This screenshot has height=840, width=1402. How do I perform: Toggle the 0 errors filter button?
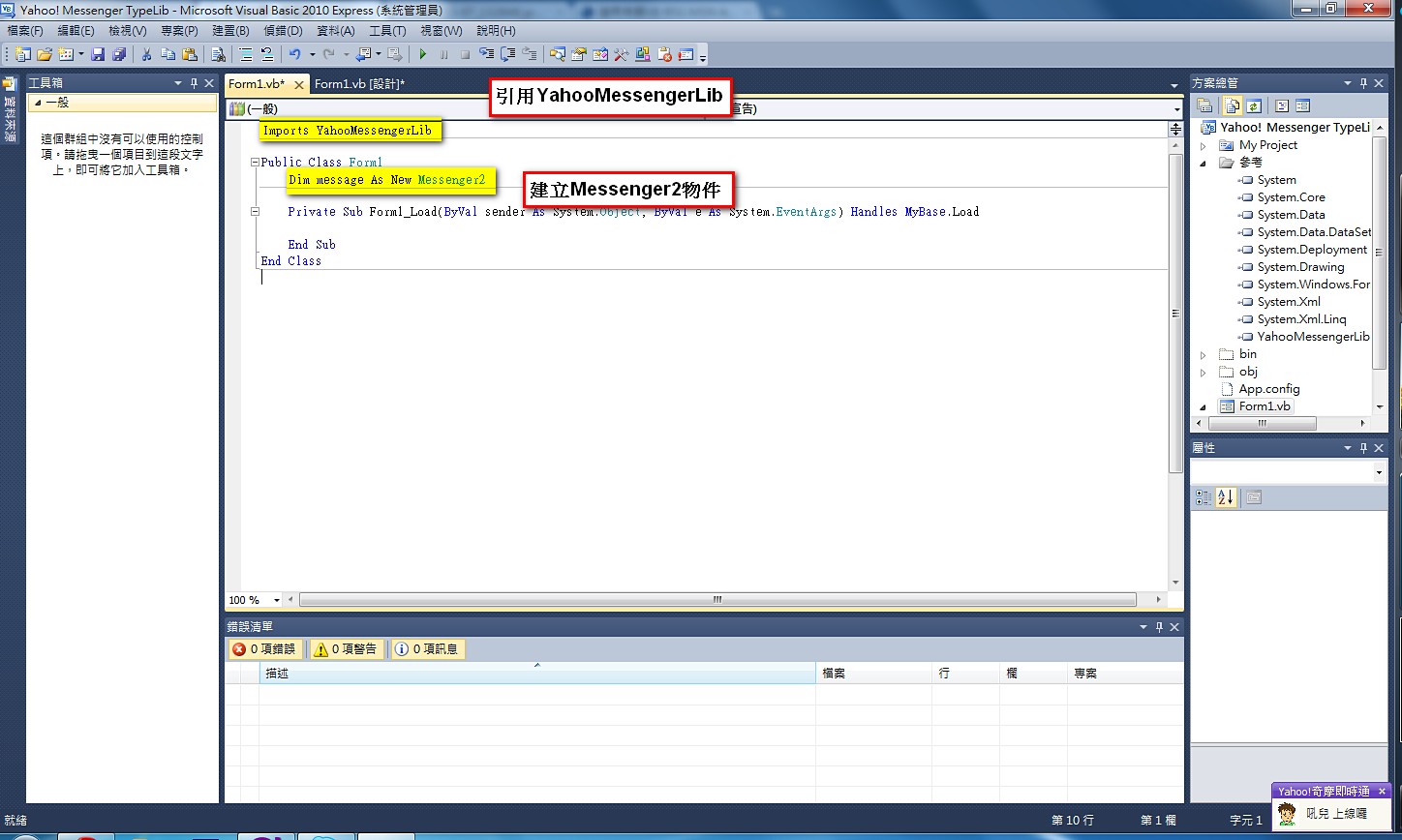(x=264, y=649)
